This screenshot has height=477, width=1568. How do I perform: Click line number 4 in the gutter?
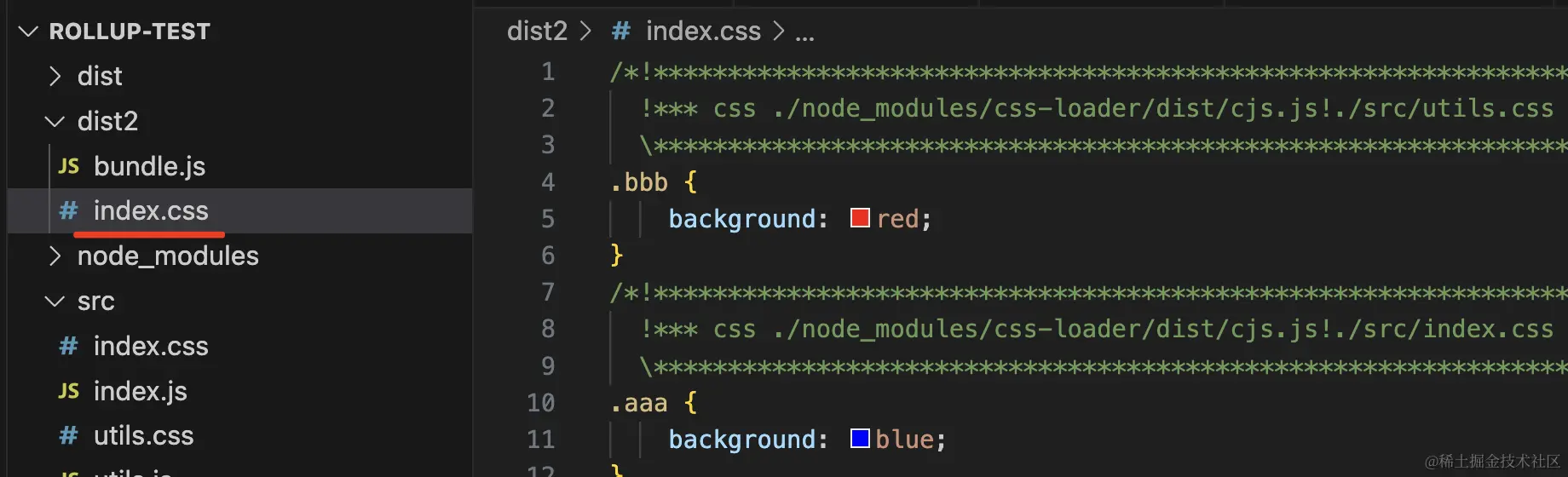point(548,181)
